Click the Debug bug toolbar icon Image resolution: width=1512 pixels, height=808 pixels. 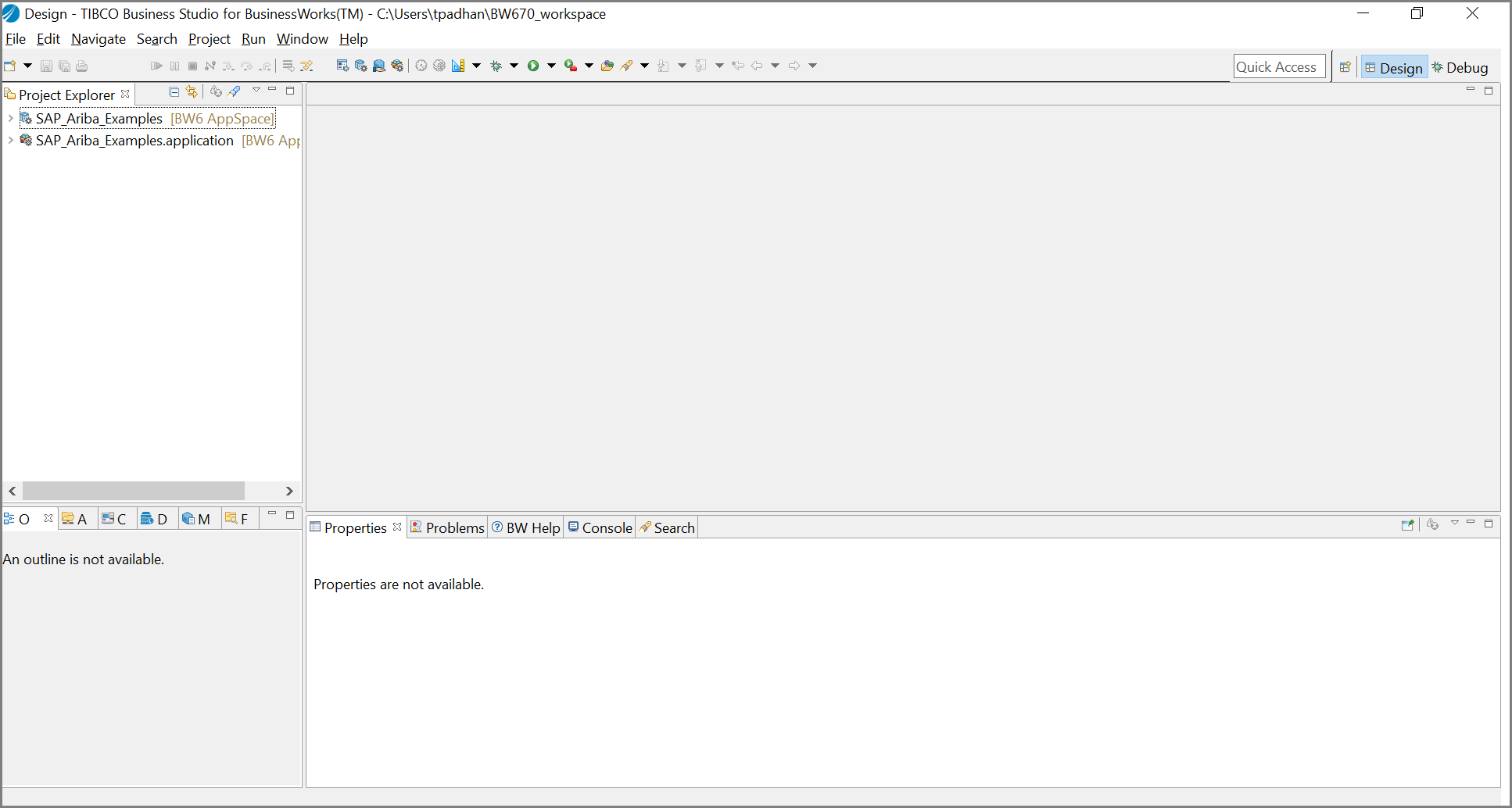click(496, 66)
